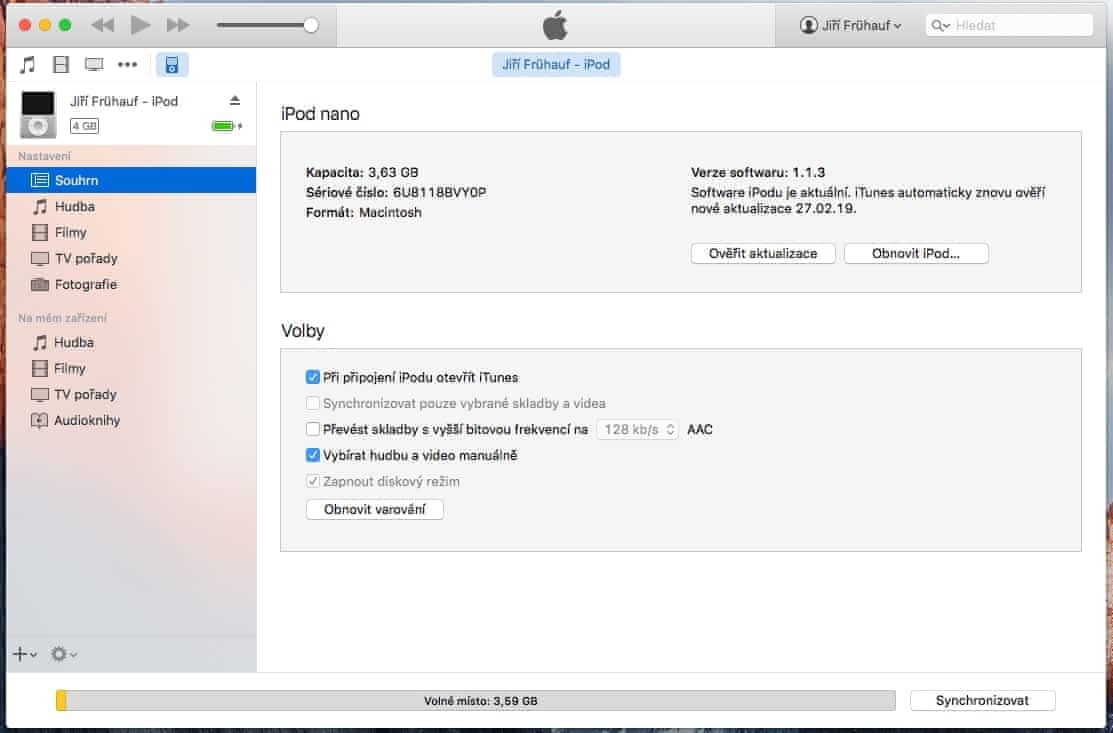Click the Synchronizovat button
The height and width of the screenshot is (733, 1113).
(x=982, y=700)
